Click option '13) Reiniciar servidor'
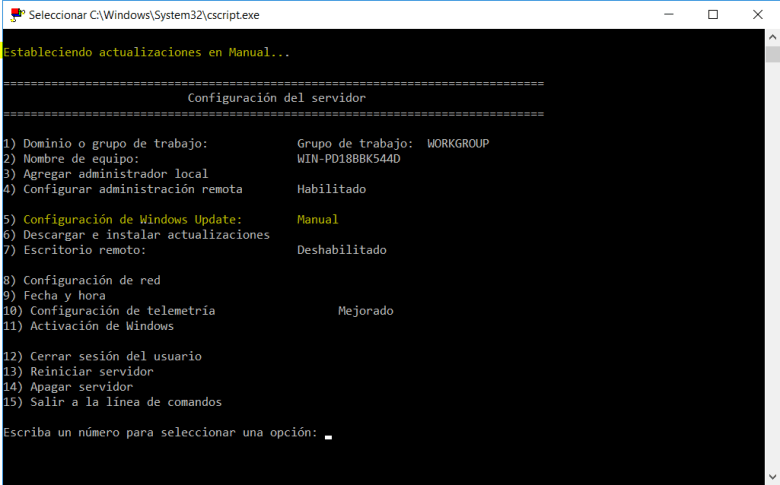The height and width of the screenshot is (485, 780). [78, 372]
